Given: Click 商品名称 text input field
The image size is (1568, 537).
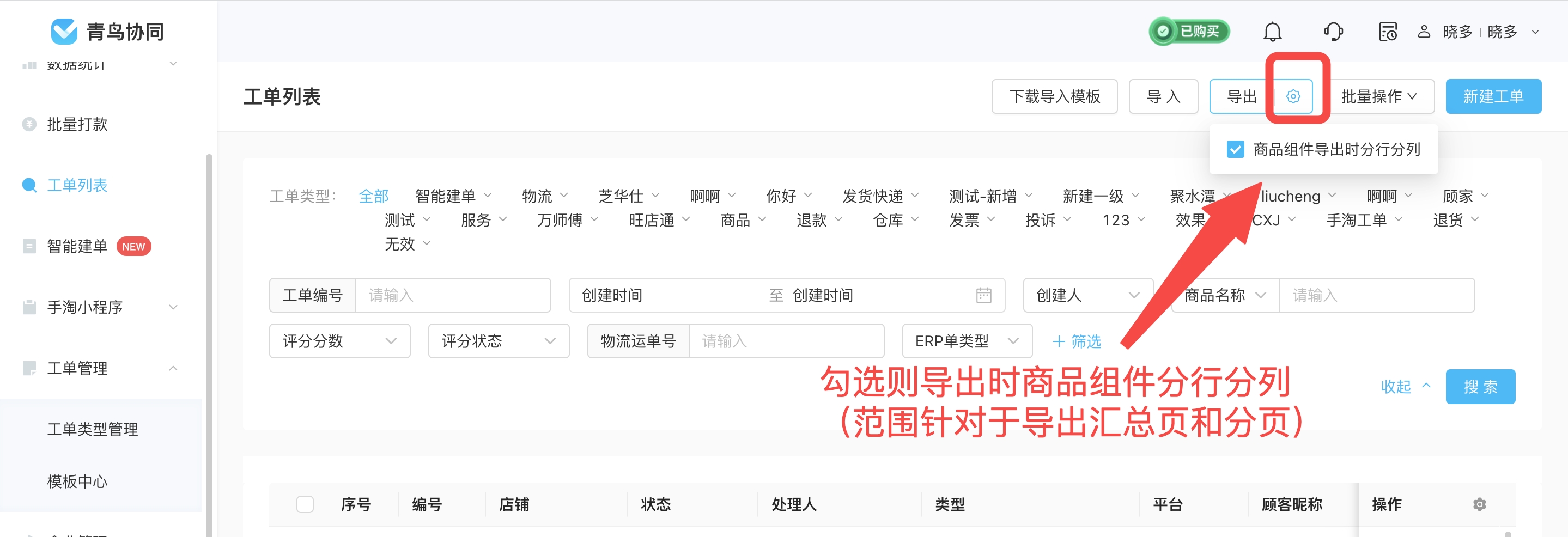Looking at the screenshot, I should (1377, 295).
